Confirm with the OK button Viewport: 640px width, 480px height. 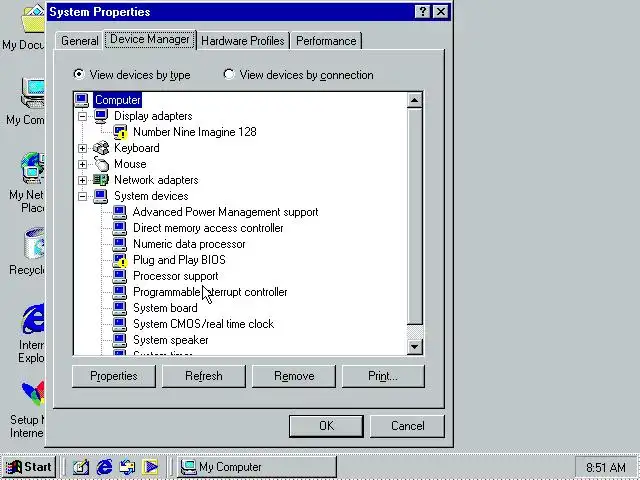pos(326,426)
